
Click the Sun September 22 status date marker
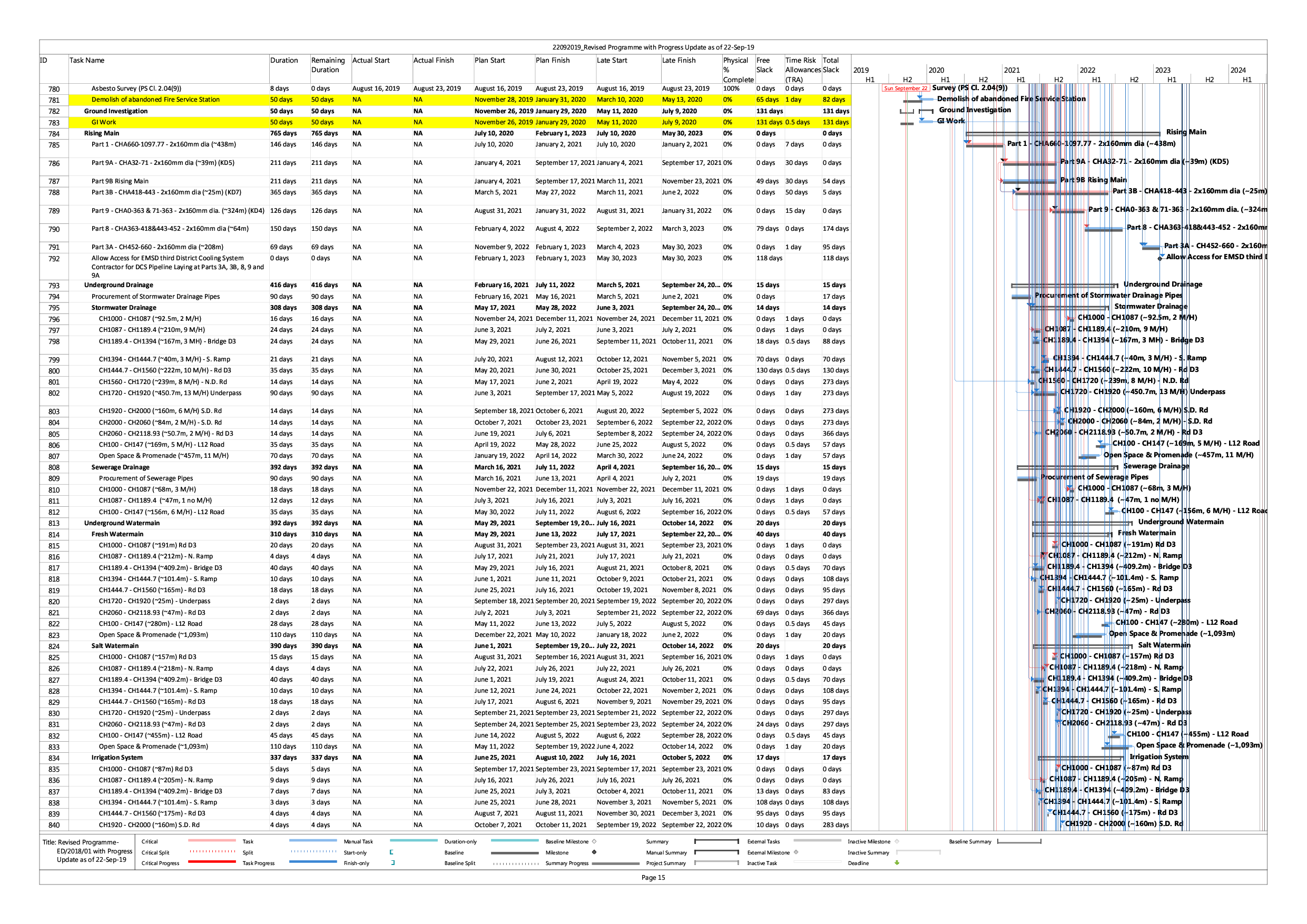click(905, 89)
